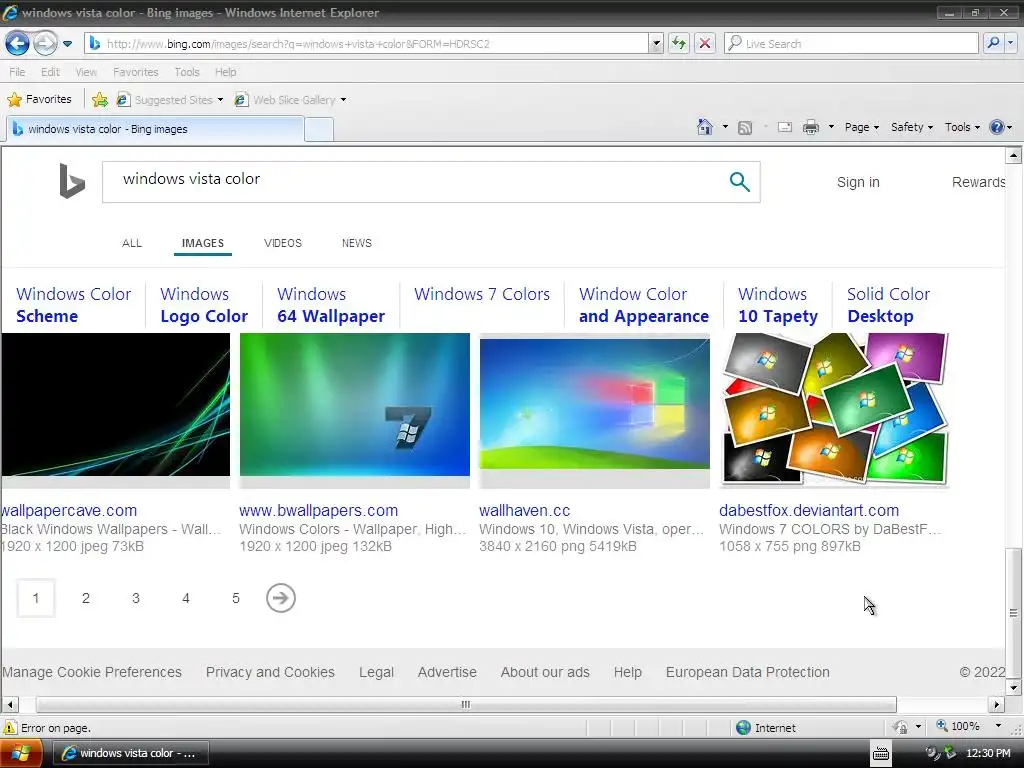Open Web Slice Gallery link
1024x768 pixels.
pyautogui.click(x=285, y=99)
